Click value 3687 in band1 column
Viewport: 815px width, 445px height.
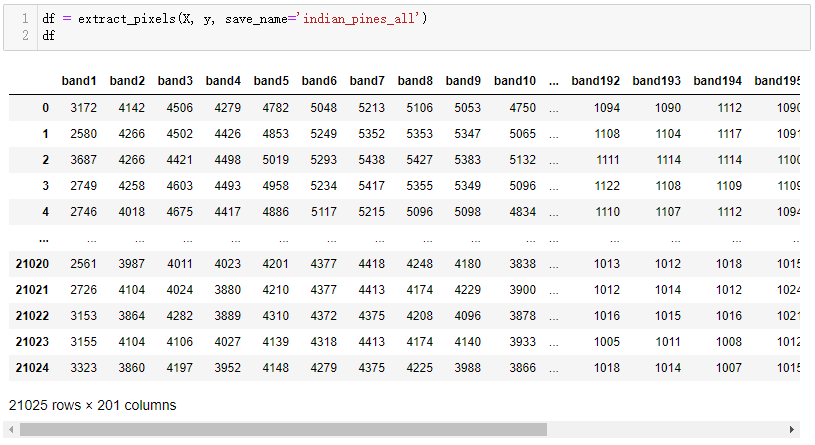tap(84, 160)
